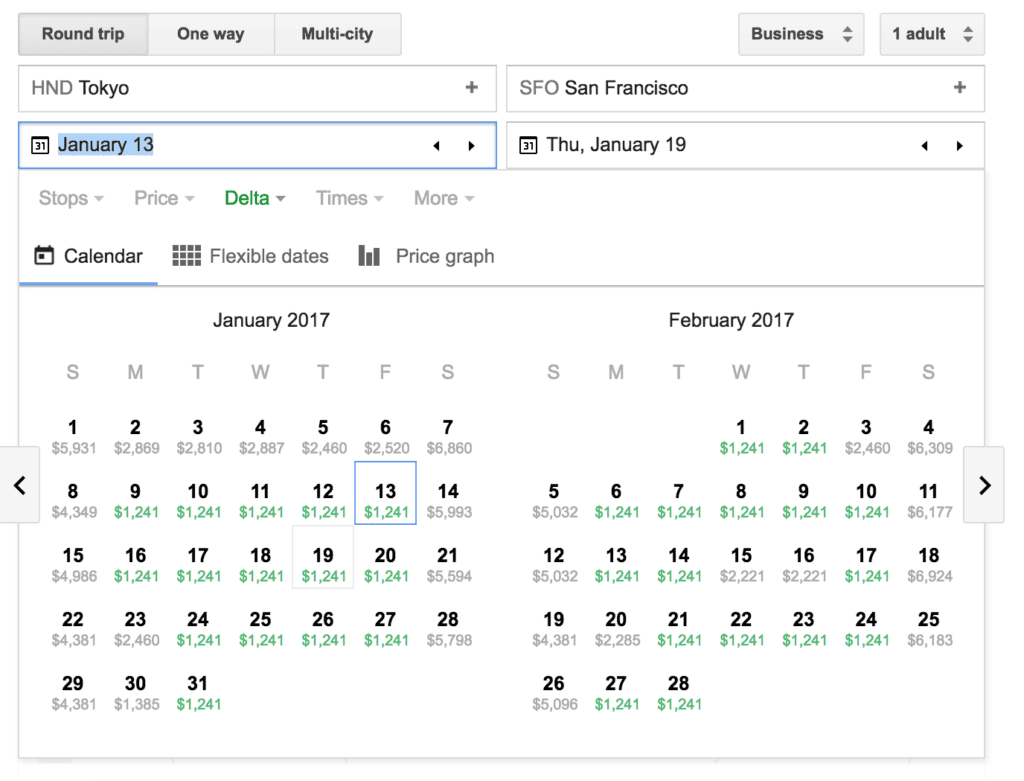Select January 2 priced $2,869
Screen dimensions: 1024x781
coord(136,436)
